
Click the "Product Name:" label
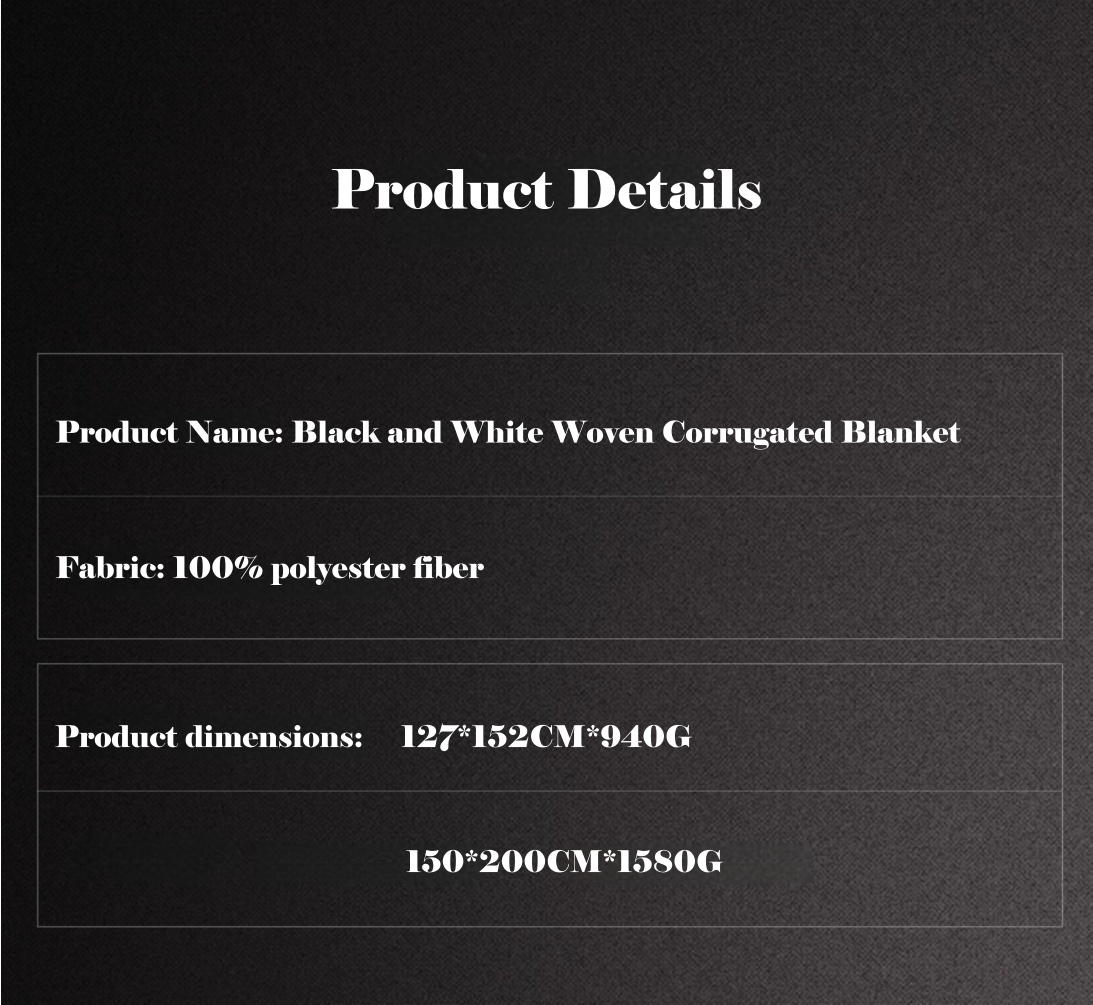tap(171, 432)
